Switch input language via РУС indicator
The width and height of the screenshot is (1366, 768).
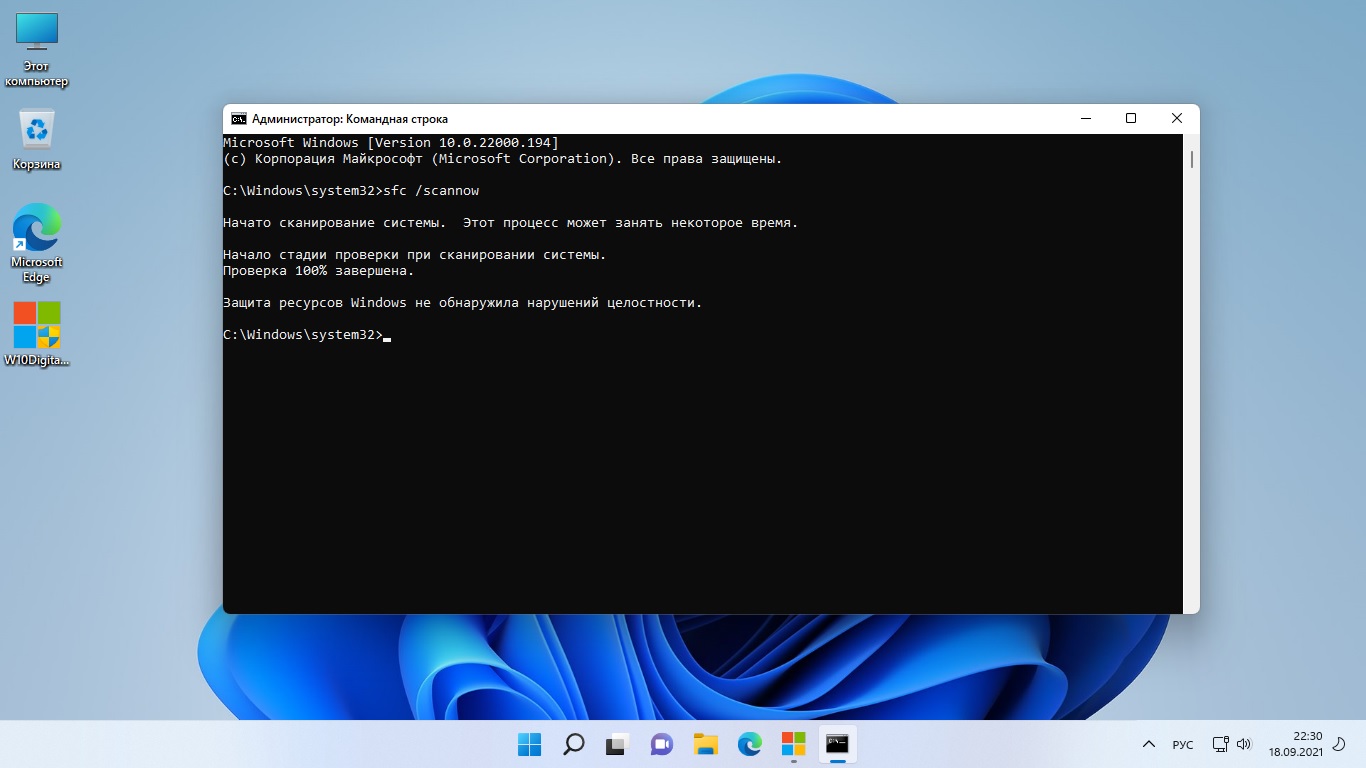pyautogui.click(x=1183, y=745)
